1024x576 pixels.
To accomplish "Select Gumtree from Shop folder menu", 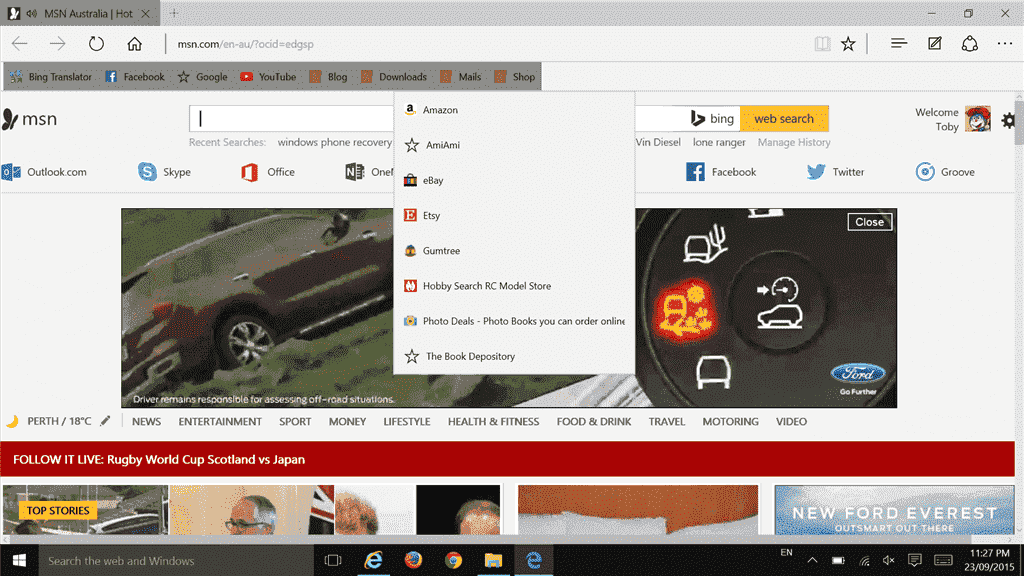I will point(514,251).
